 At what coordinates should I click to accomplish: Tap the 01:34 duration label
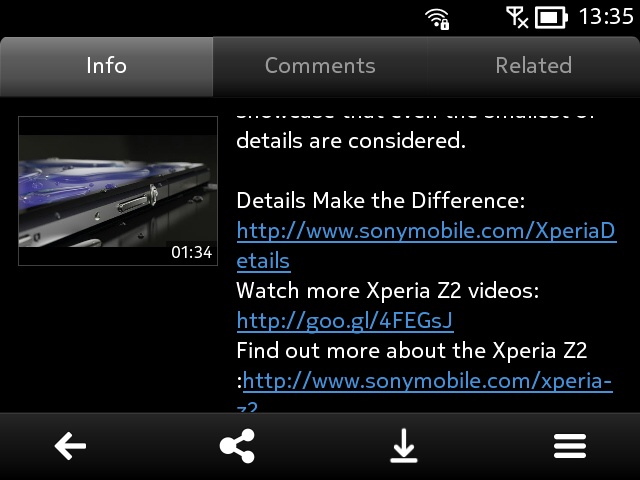[192, 252]
